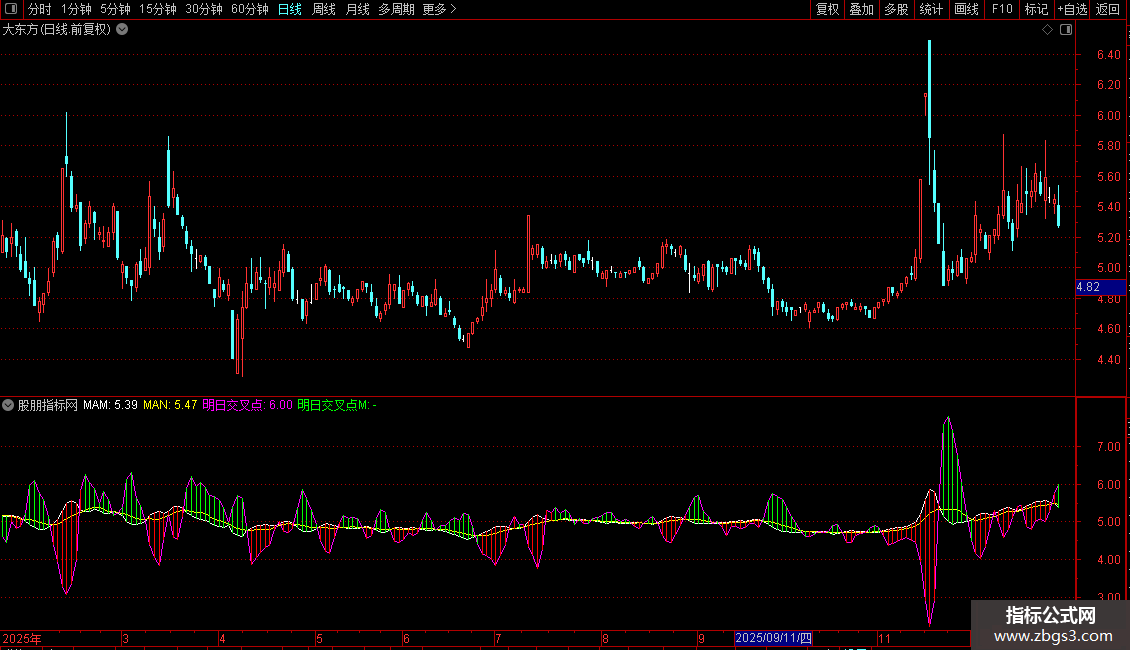
Task: Click month 3 on the time axis
Action: (125, 638)
